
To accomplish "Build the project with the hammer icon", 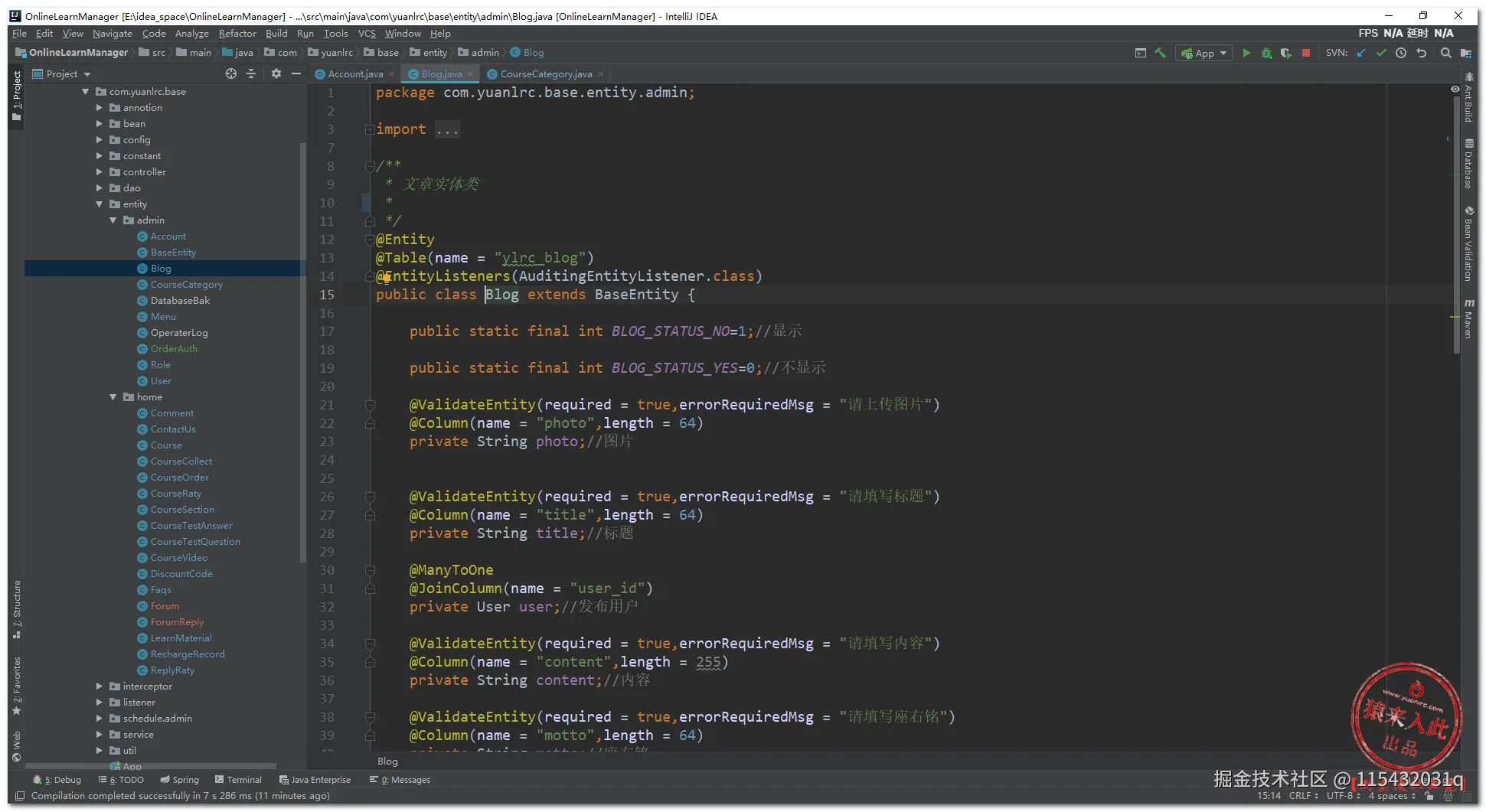I will [x=1161, y=53].
